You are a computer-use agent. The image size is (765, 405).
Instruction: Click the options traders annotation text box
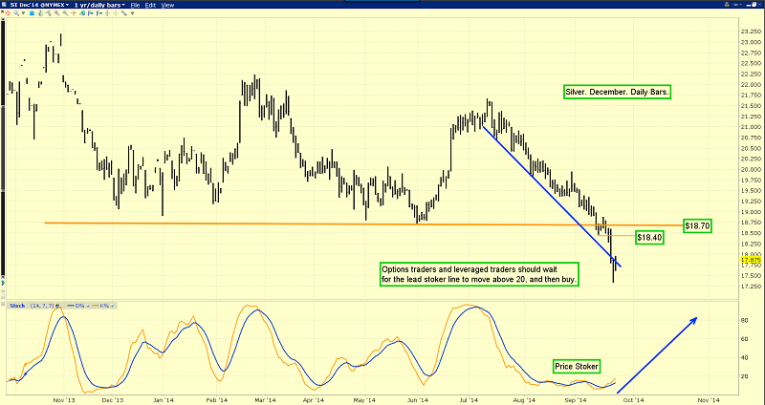(x=481, y=274)
